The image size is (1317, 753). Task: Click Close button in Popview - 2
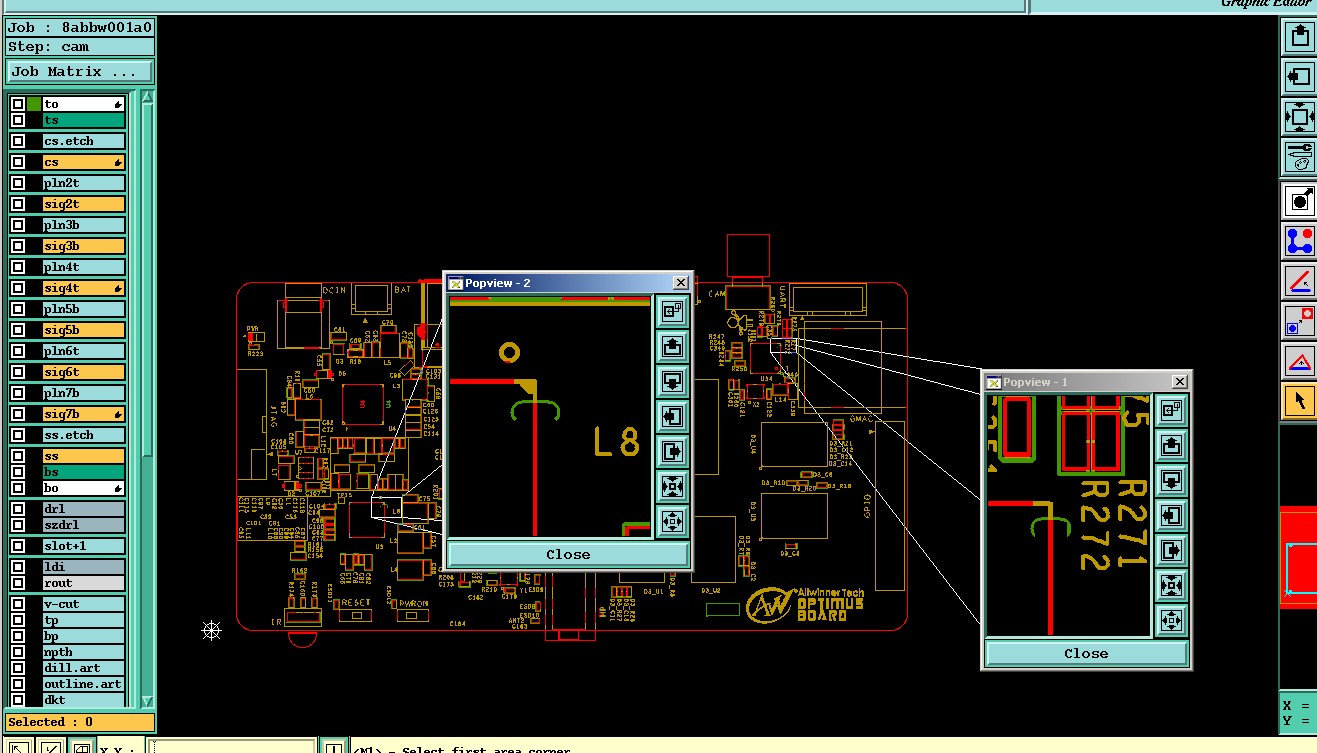(x=568, y=554)
